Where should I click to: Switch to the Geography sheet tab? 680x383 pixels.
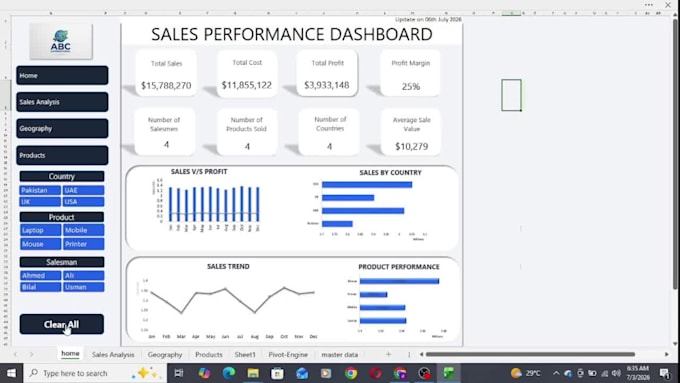165,354
